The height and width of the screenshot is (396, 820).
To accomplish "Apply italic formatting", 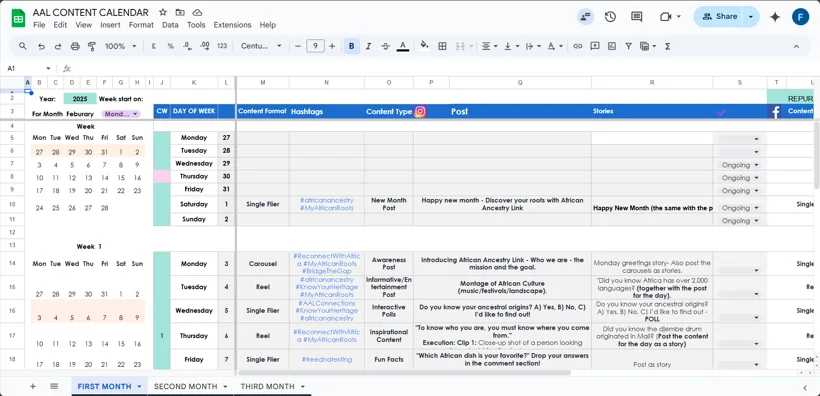I will (x=368, y=46).
